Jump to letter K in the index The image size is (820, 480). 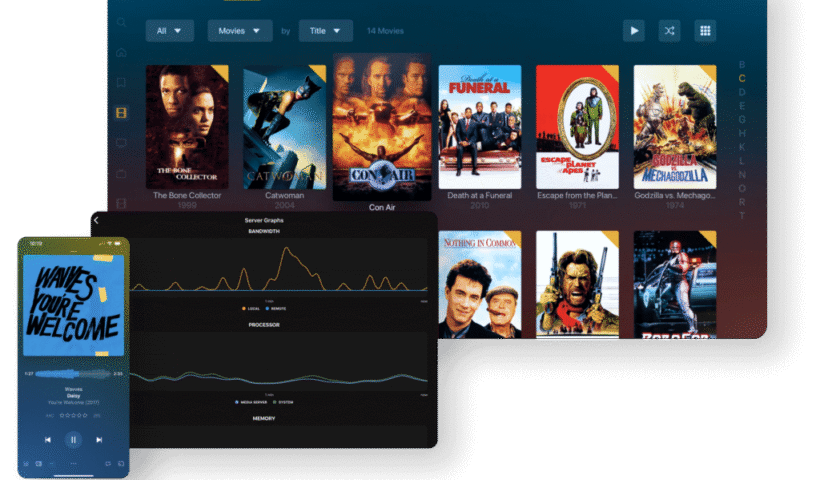tap(742, 147)
